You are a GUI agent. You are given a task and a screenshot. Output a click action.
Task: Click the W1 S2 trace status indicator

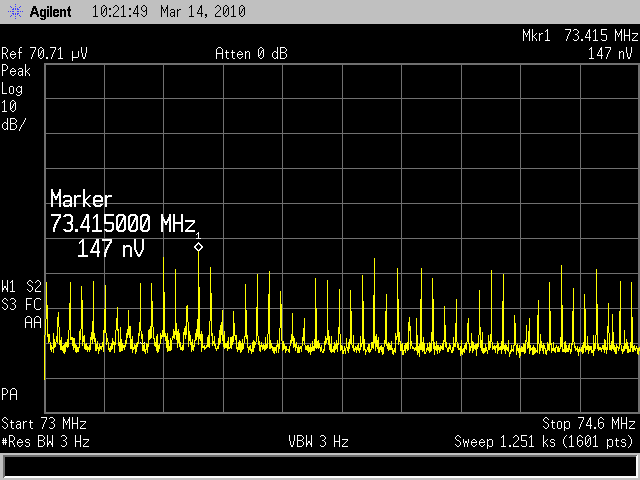click(22, 285)
